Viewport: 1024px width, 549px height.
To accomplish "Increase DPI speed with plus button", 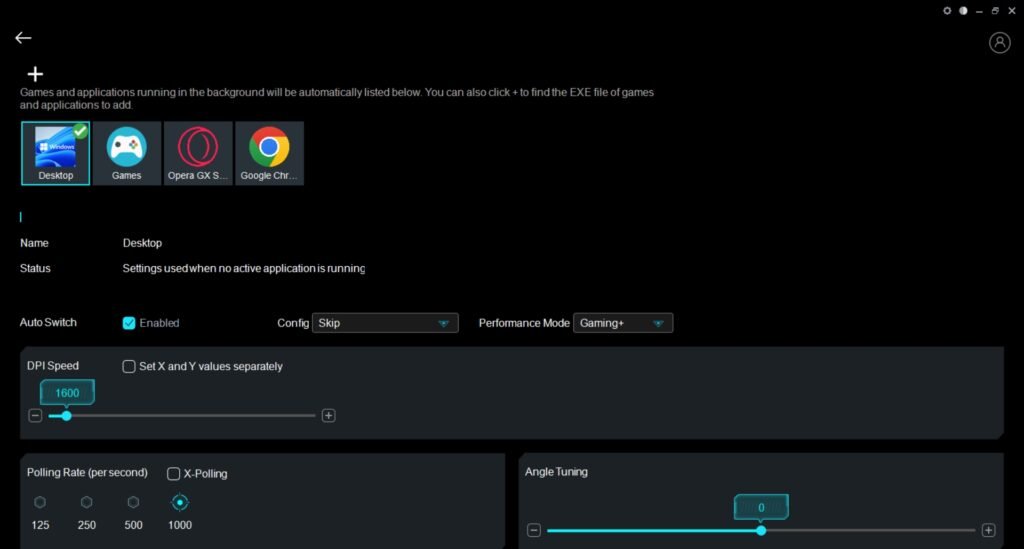I will click(x=328, y=415).
